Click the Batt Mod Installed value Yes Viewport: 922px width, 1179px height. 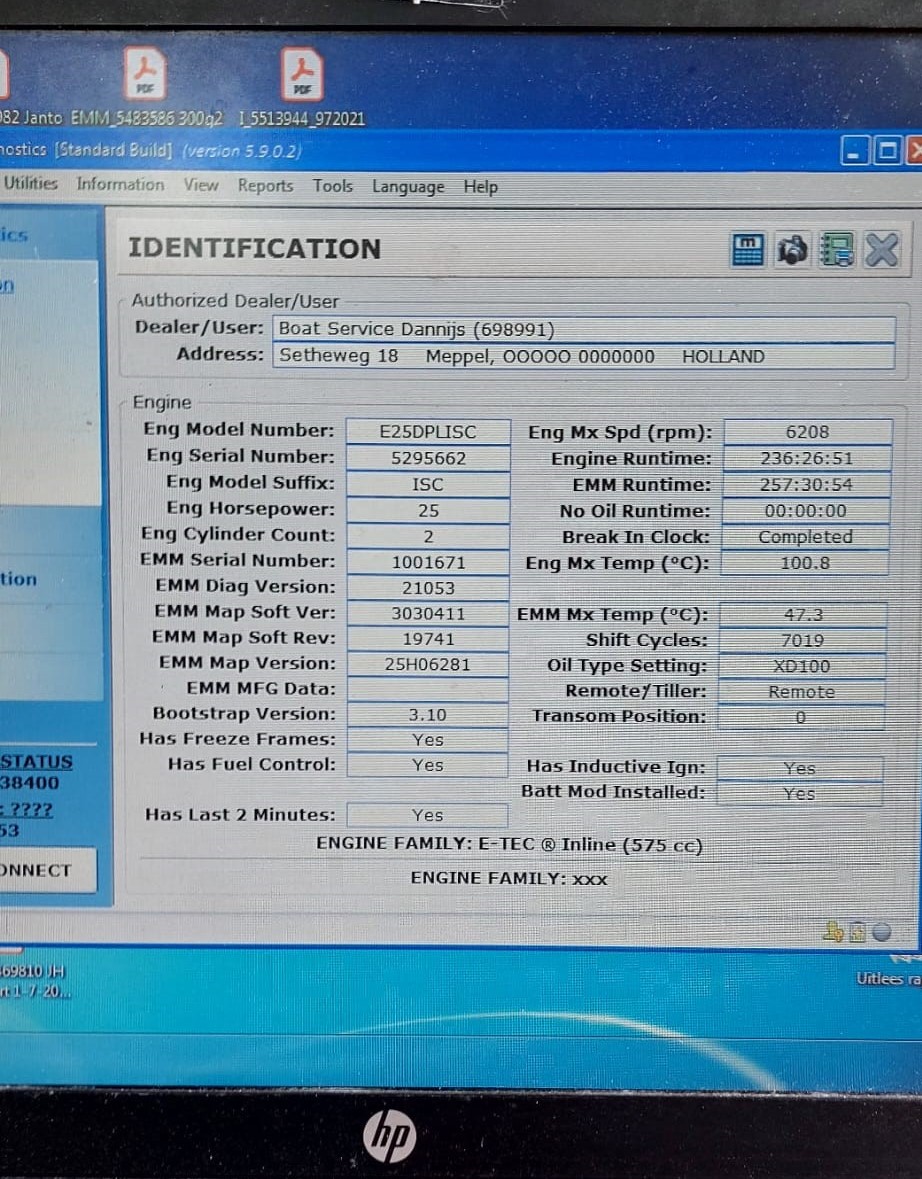(x=799, y=794)
